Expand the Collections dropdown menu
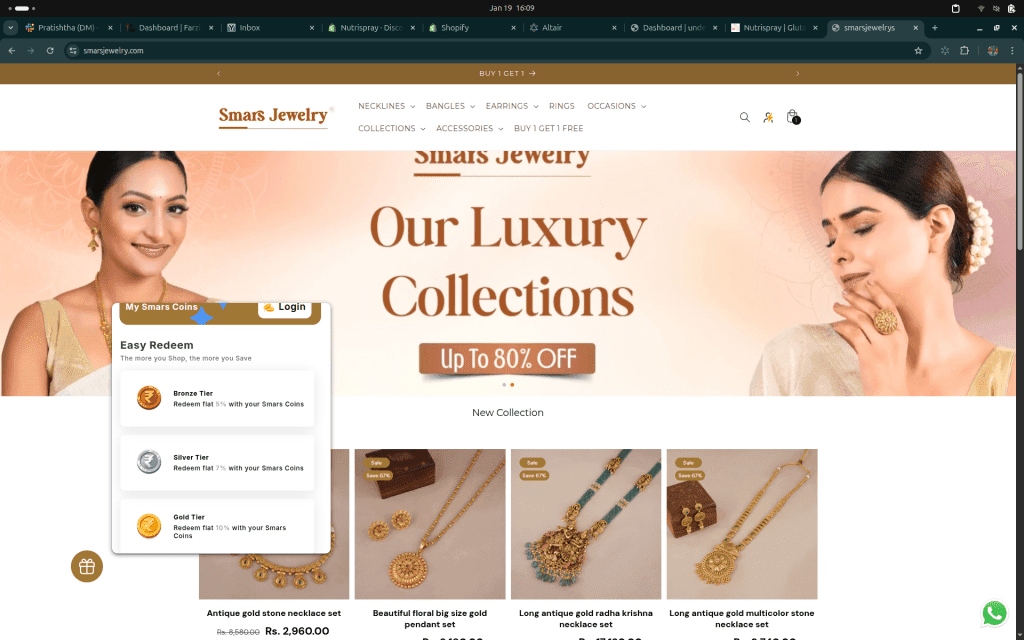This screenshot has width=1024, height=640. point(392,129)
